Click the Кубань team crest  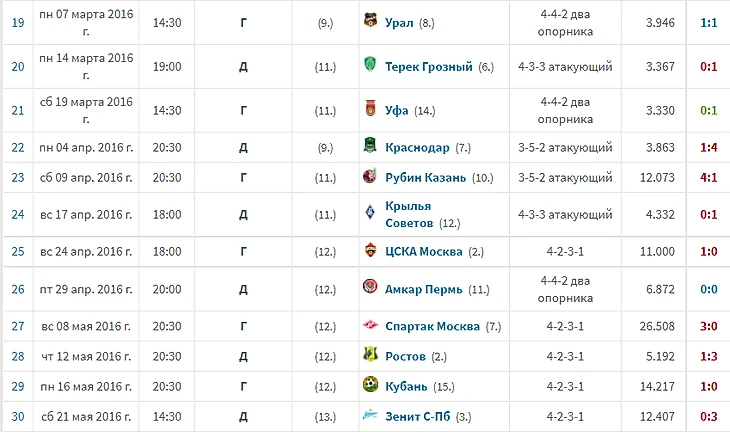tap(371, 385)
